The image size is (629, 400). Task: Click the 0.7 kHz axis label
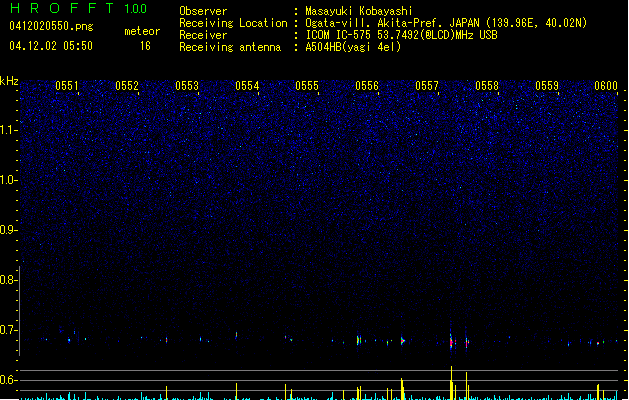pos(9,330)
